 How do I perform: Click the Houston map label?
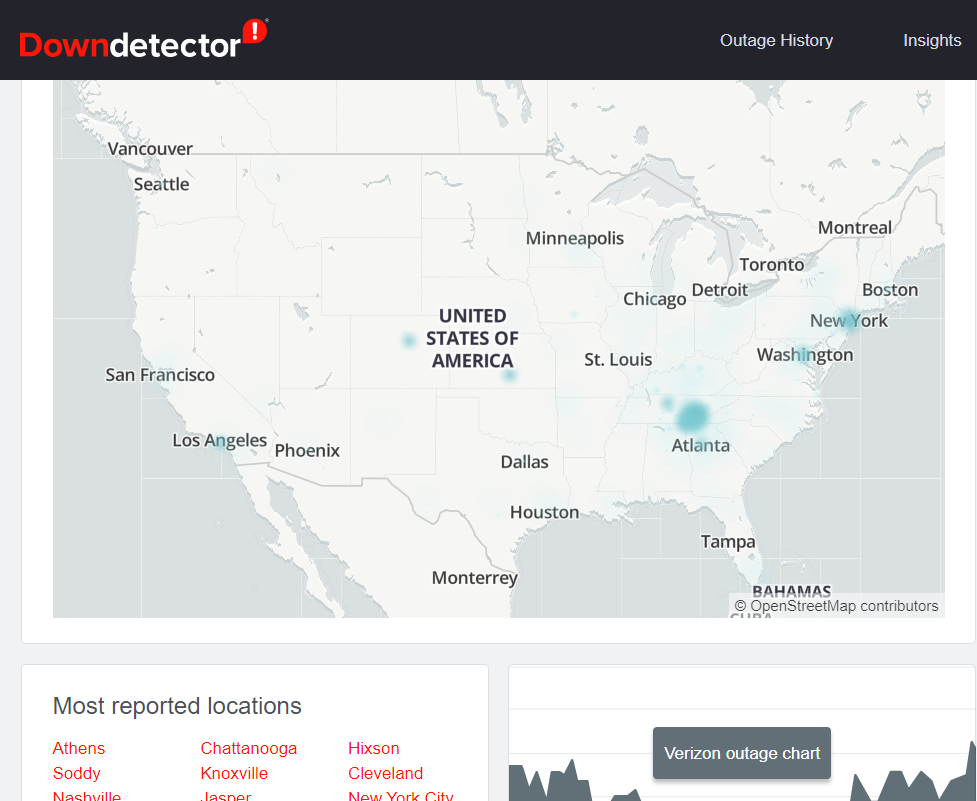tap(545, 513)
